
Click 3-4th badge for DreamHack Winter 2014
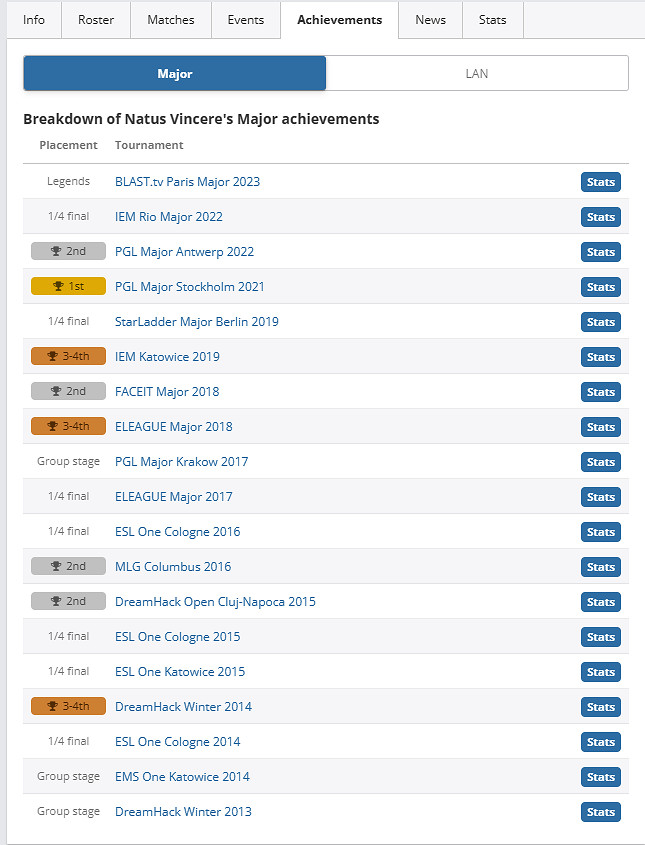tap(68, 706)
